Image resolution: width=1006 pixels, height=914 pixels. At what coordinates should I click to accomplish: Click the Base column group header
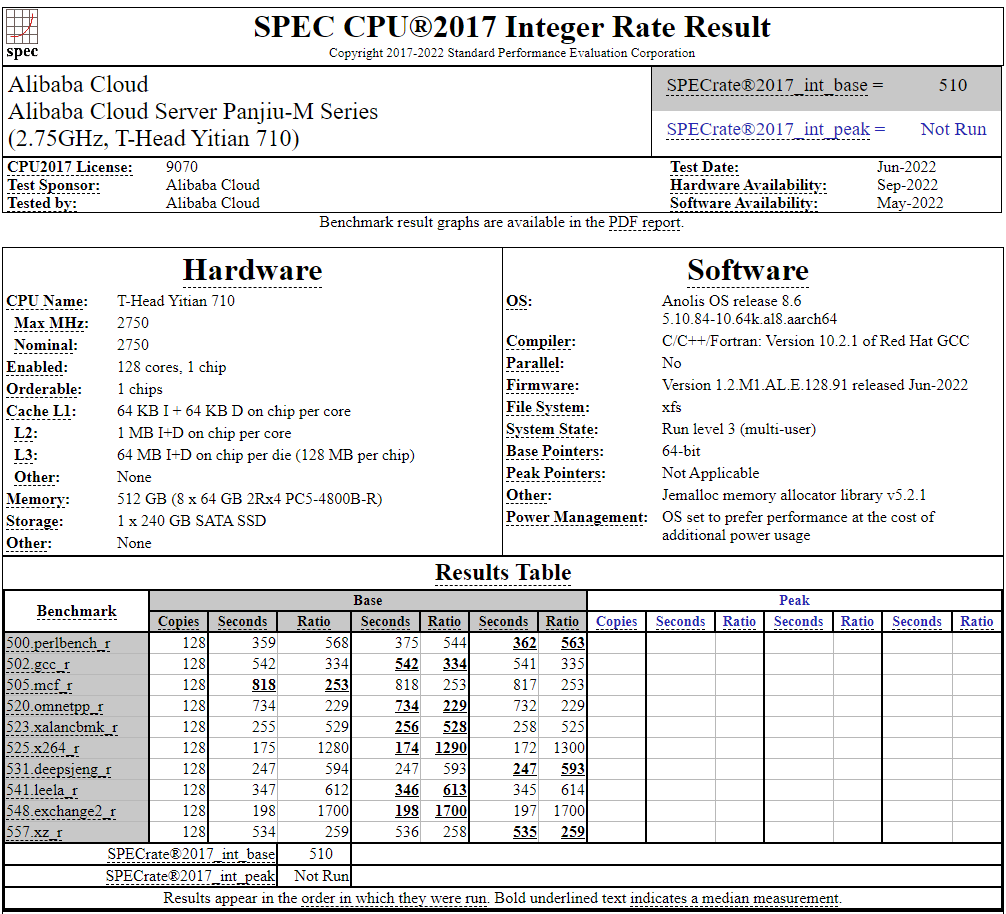coord(368,600)
